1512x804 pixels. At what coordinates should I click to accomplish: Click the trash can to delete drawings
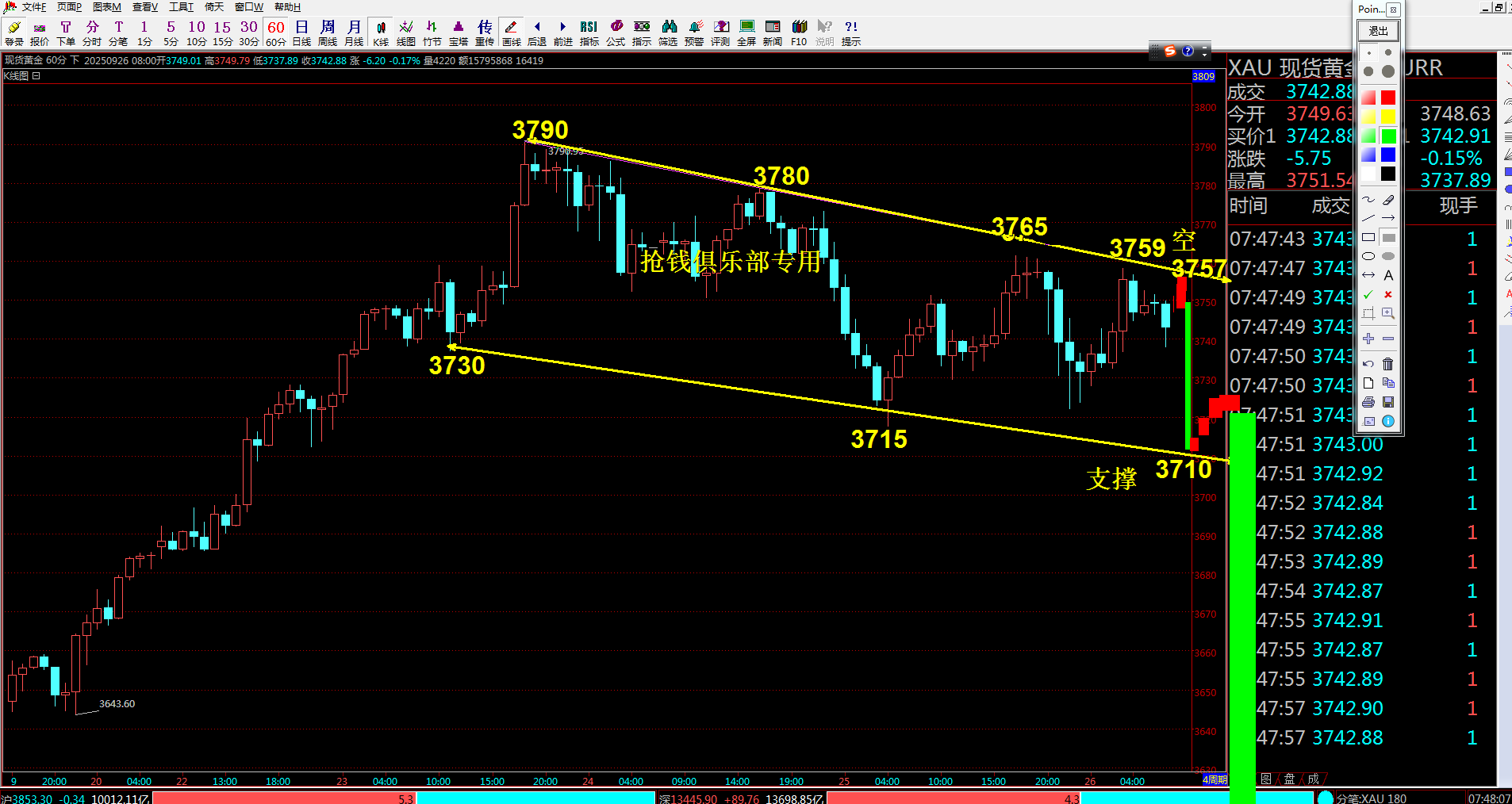coord(1388,364)
